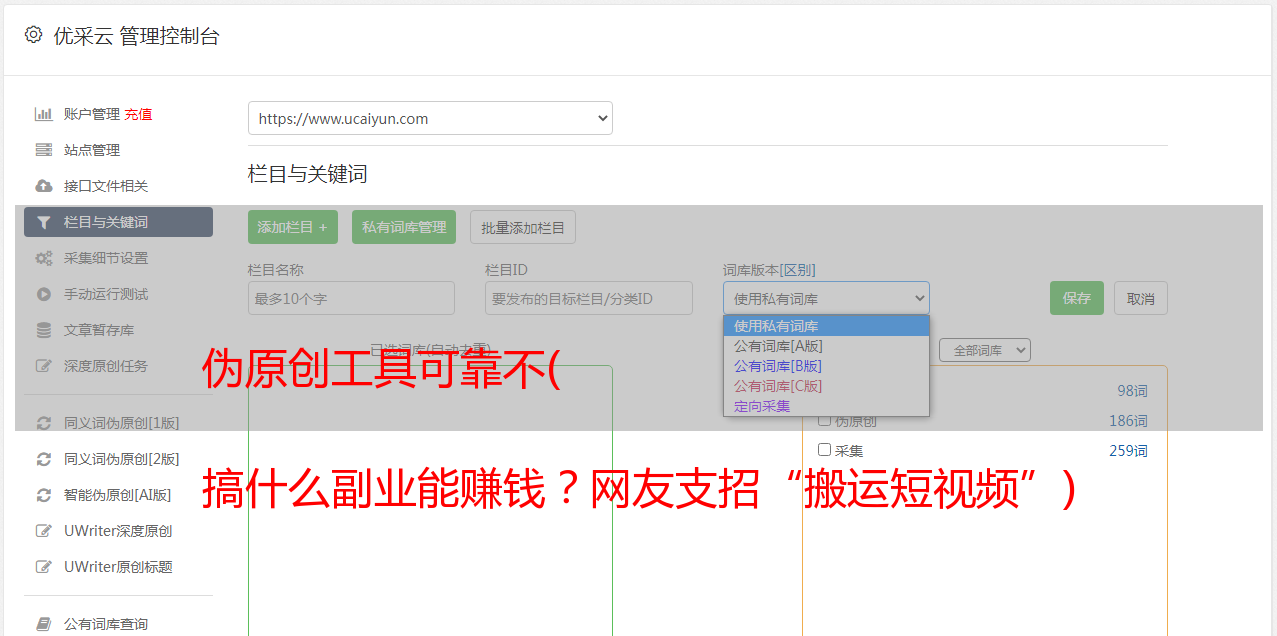The height and width of the screenshot is (636, 1277).
Task: Click the play circle icon for 手动运行测试
Action: (x=43, y=294)
